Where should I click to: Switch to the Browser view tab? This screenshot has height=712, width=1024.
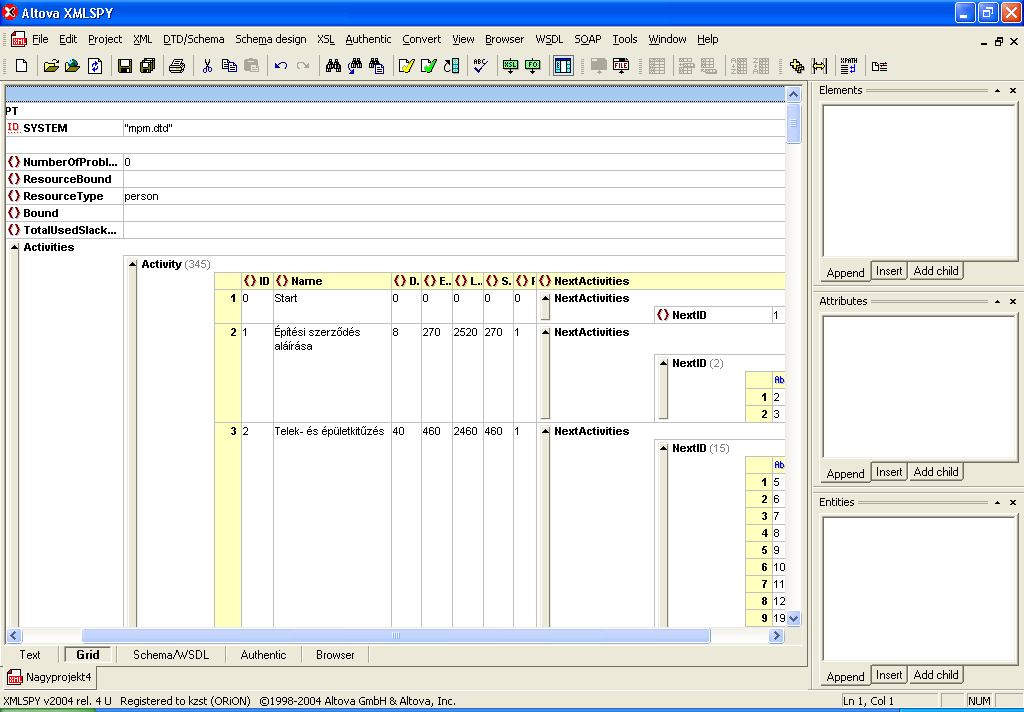pyautogui.click(x=335, y=655)
